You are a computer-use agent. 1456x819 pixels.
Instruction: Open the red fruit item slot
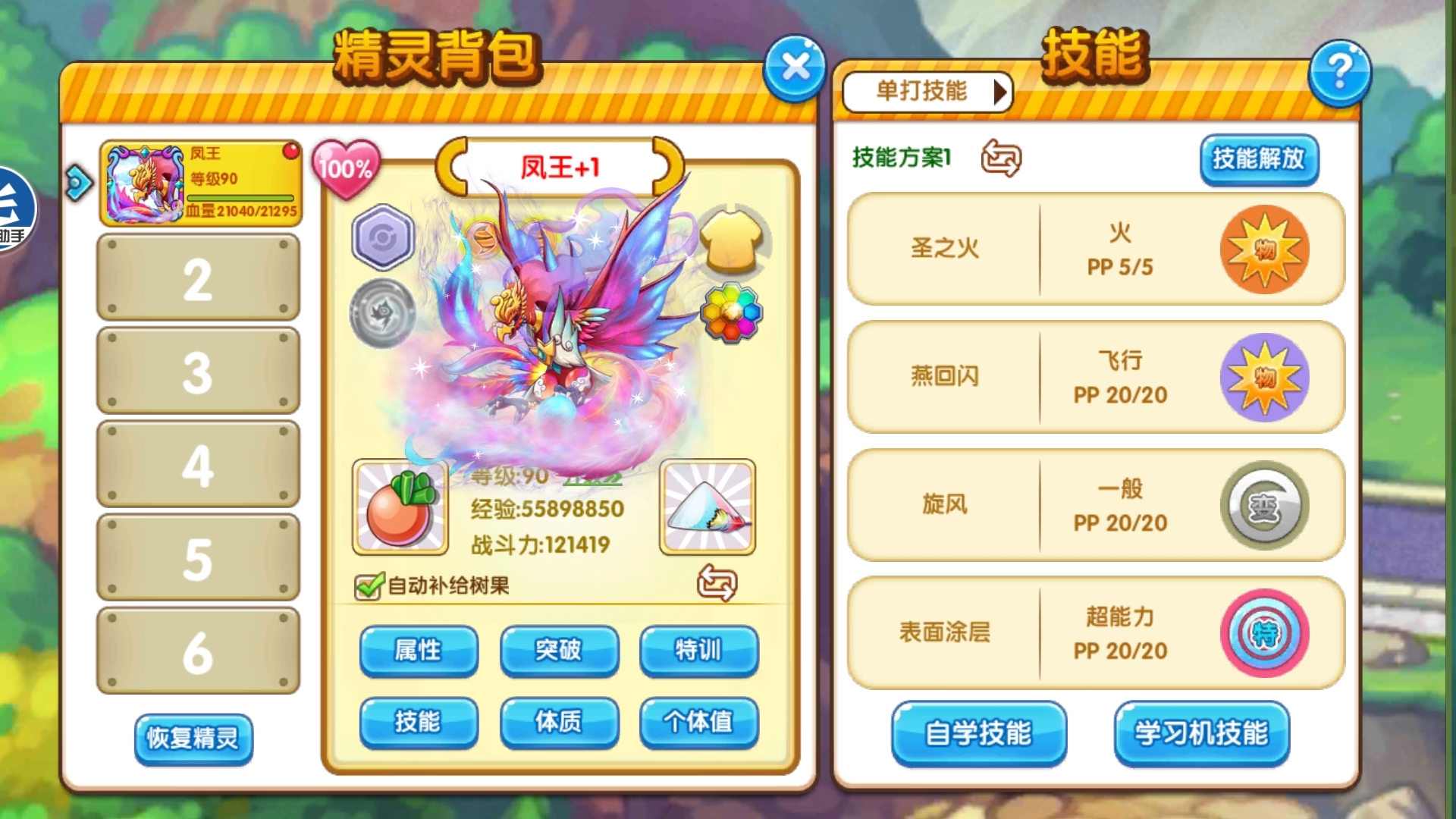(x=400, y=507)
